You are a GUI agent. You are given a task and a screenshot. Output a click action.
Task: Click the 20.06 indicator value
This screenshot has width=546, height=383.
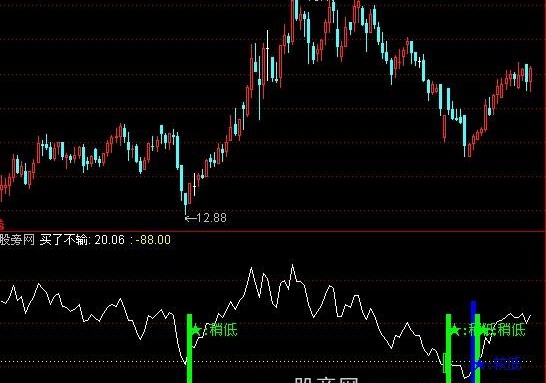109,240
